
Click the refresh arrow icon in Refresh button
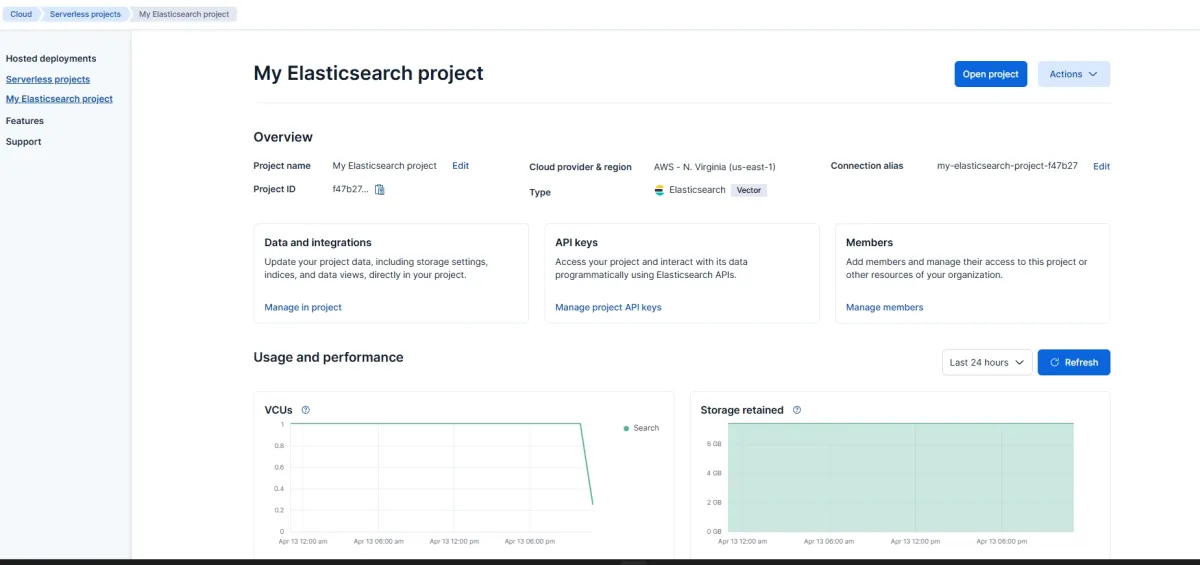click(1054, 362)
